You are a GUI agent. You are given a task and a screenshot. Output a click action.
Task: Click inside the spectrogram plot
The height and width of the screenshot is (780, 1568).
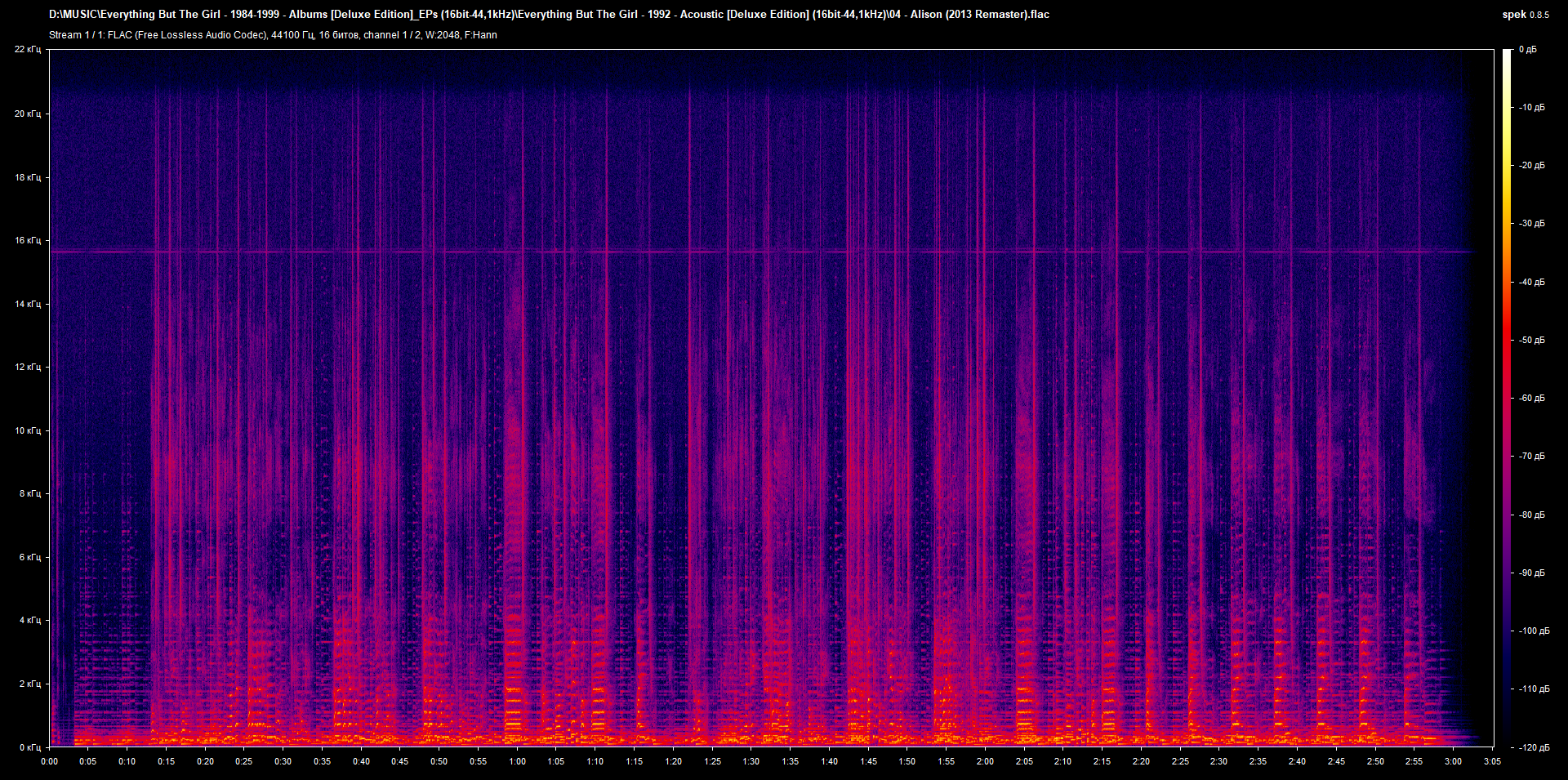click(x=772, y=398)
